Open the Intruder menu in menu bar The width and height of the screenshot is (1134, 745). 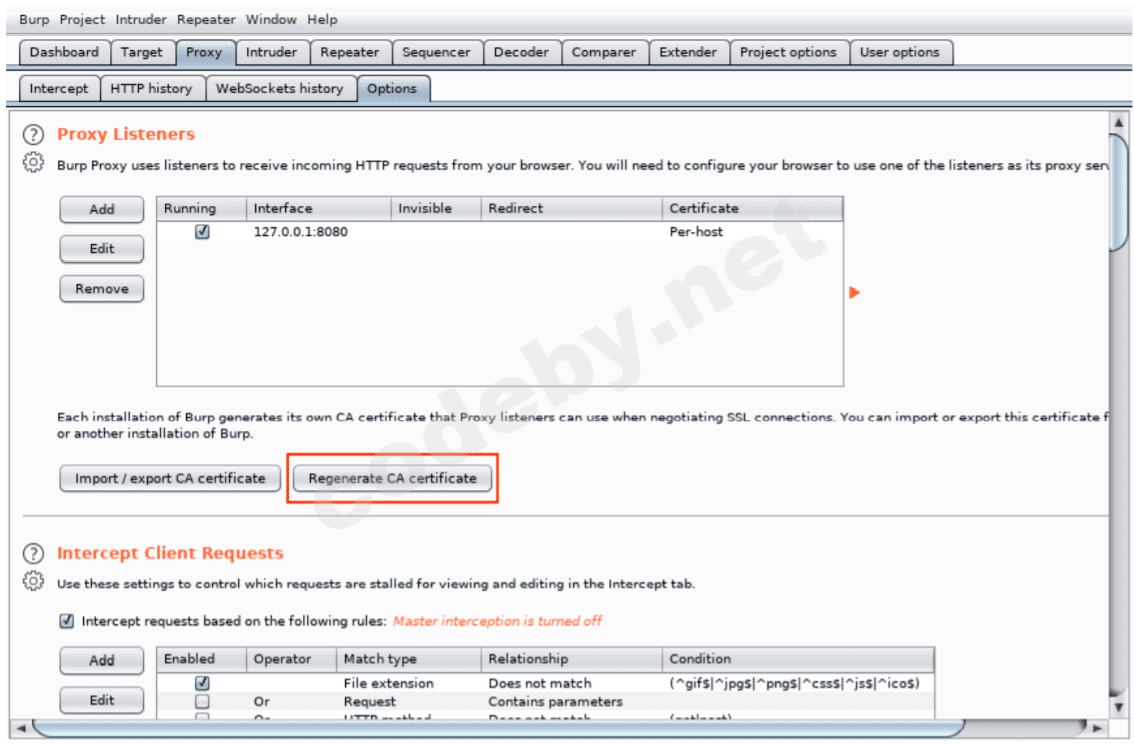141,20
